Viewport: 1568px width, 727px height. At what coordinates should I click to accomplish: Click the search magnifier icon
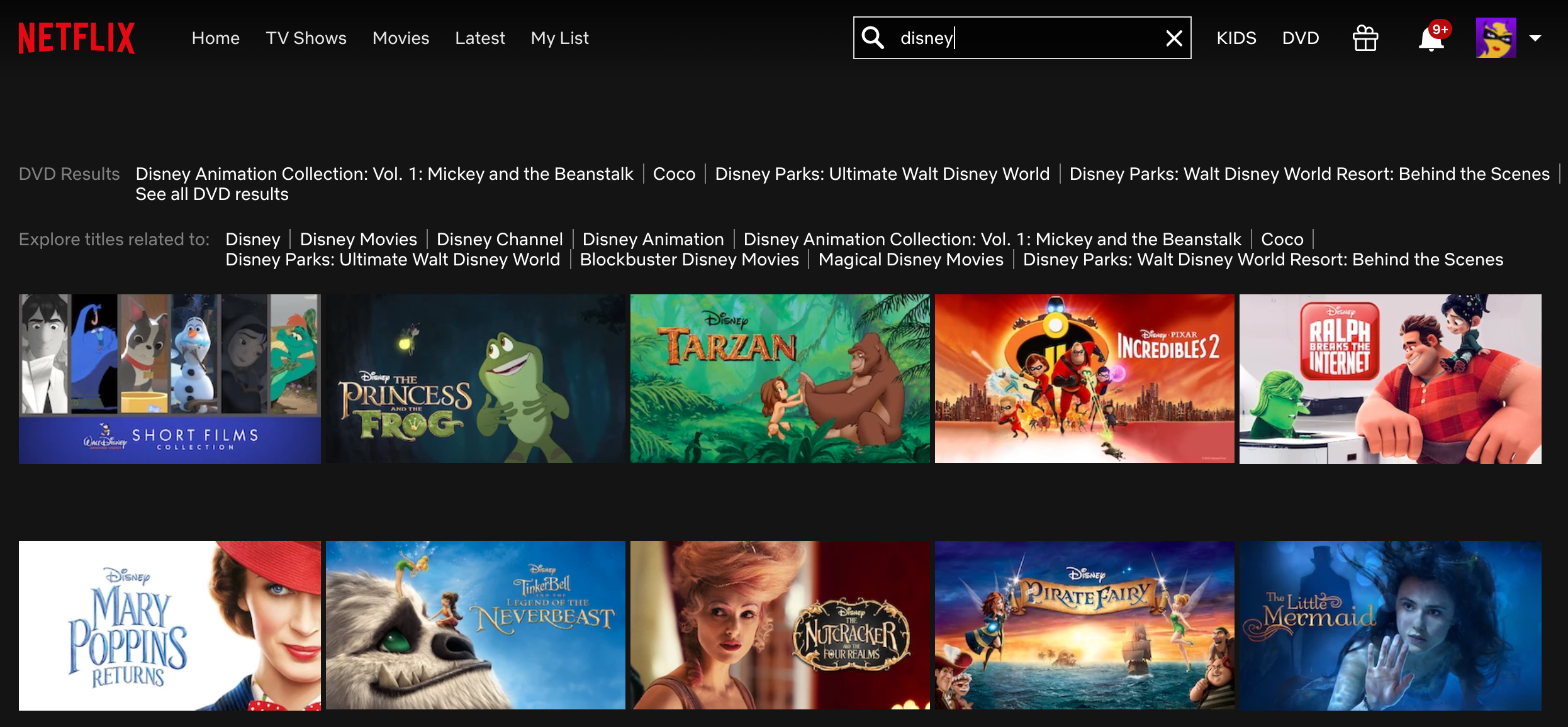(x=873, y=38)
